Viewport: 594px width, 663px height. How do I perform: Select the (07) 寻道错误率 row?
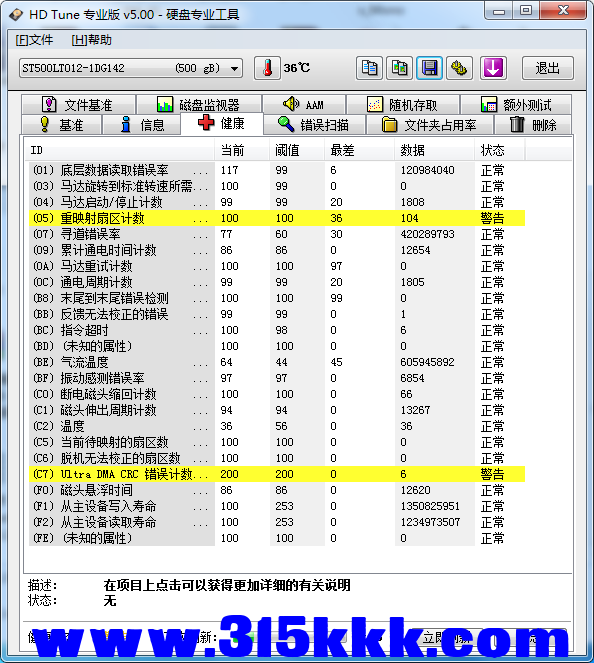pos(277,234)
